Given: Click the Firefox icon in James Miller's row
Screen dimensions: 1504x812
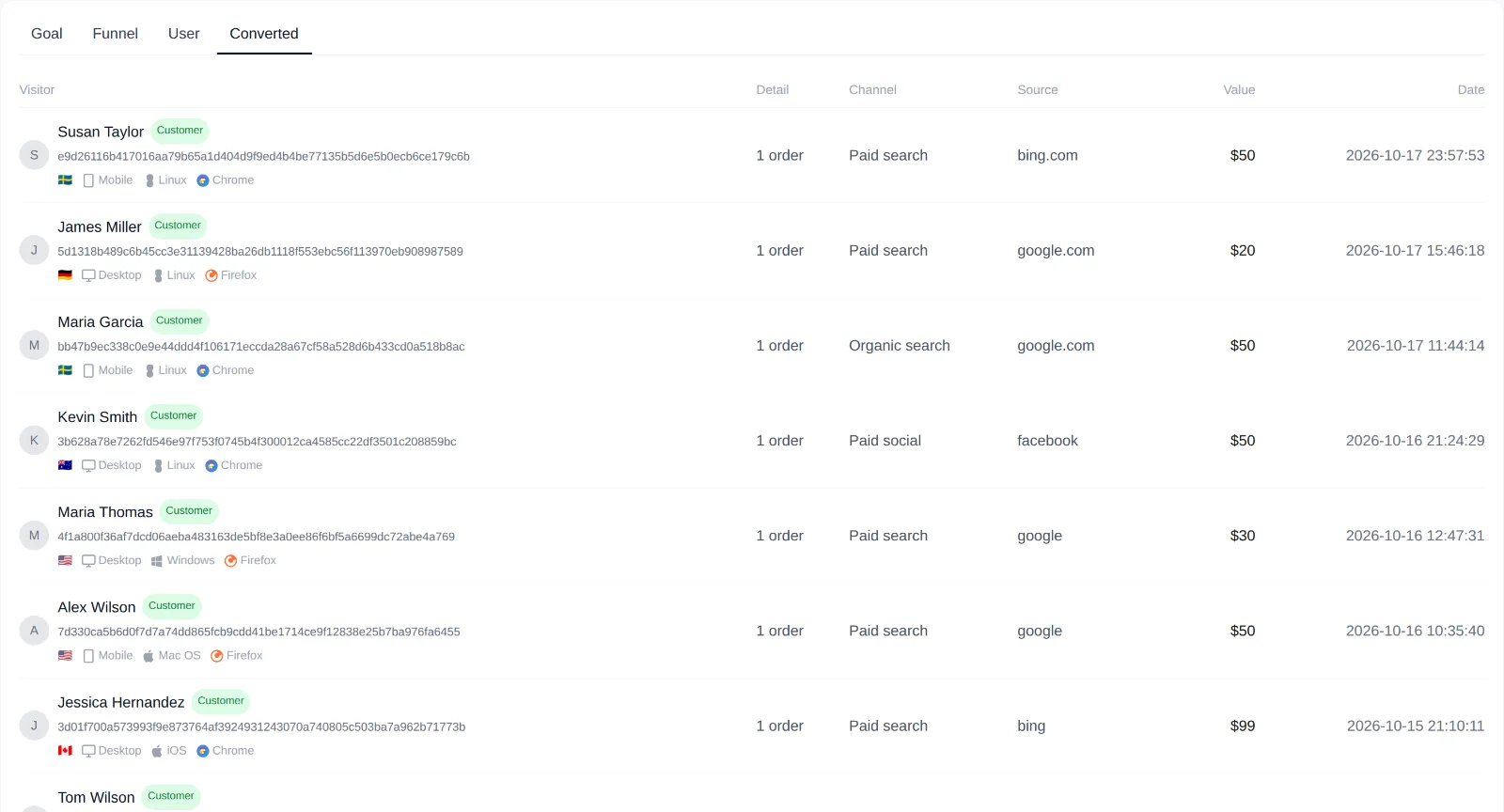Looking at the screenshot, I should (x=211, y=275).
